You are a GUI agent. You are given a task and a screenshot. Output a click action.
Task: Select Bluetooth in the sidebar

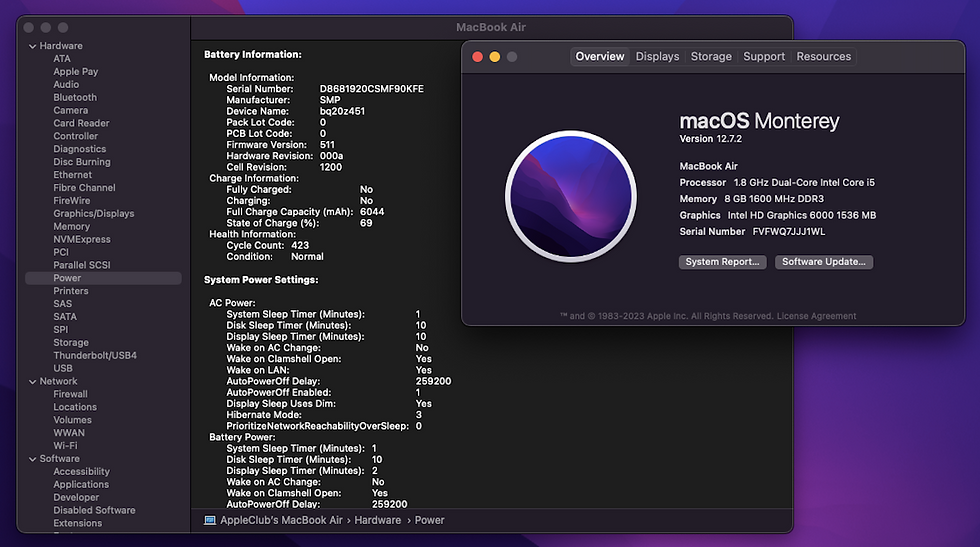tap(75, 98)
